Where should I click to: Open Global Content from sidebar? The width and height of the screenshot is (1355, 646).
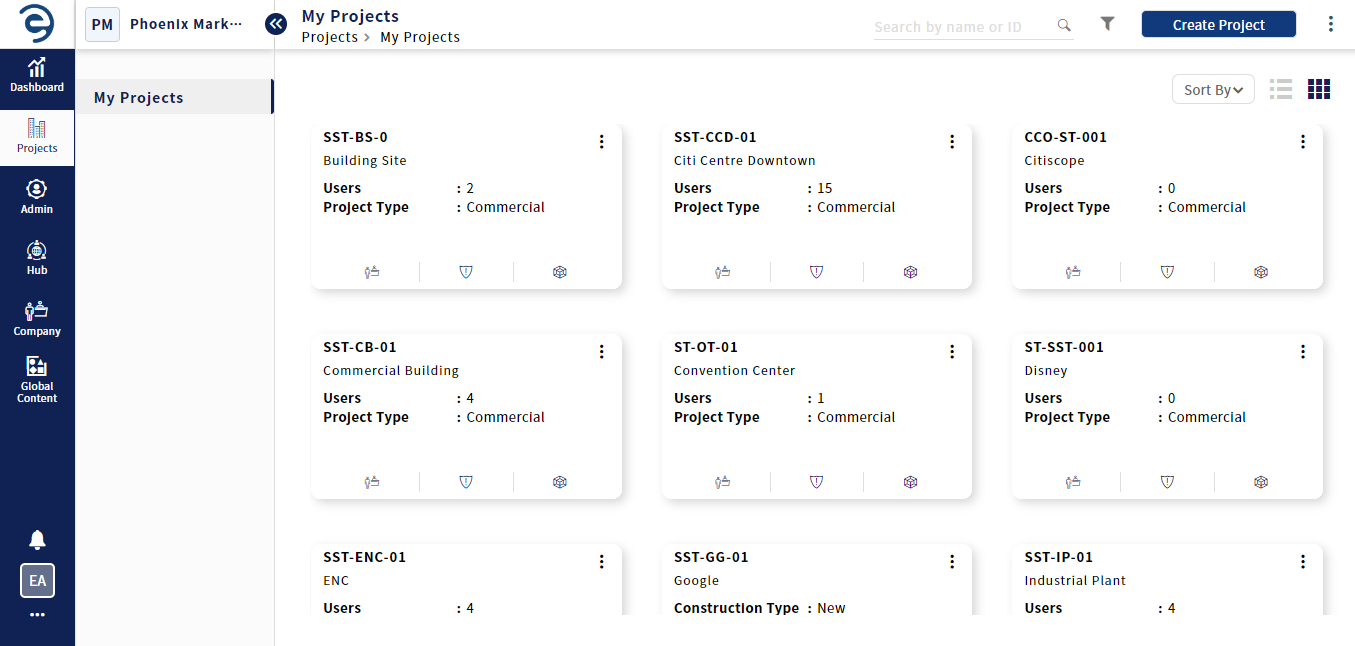(x=37, y=379)
